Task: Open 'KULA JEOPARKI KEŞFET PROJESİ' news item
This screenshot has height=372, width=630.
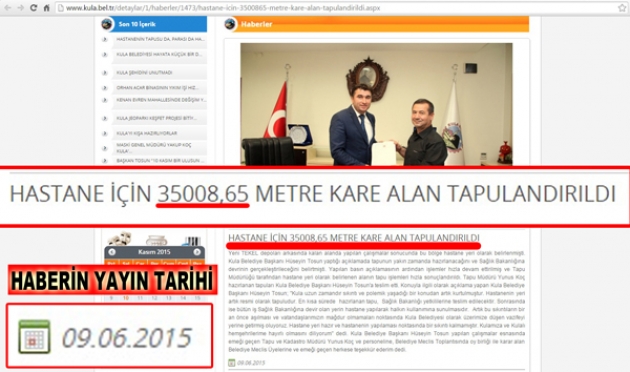Action: pos(156,118)
